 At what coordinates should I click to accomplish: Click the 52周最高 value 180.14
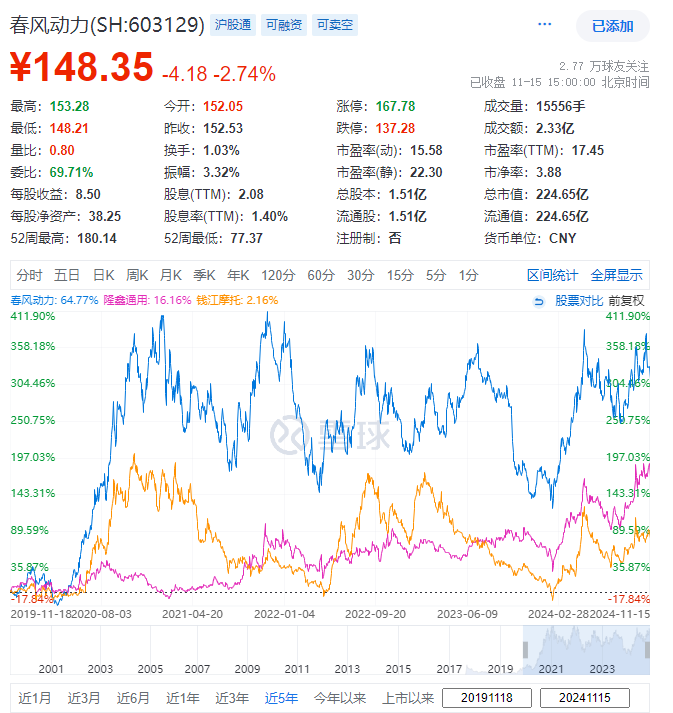(x=97, y=238)
